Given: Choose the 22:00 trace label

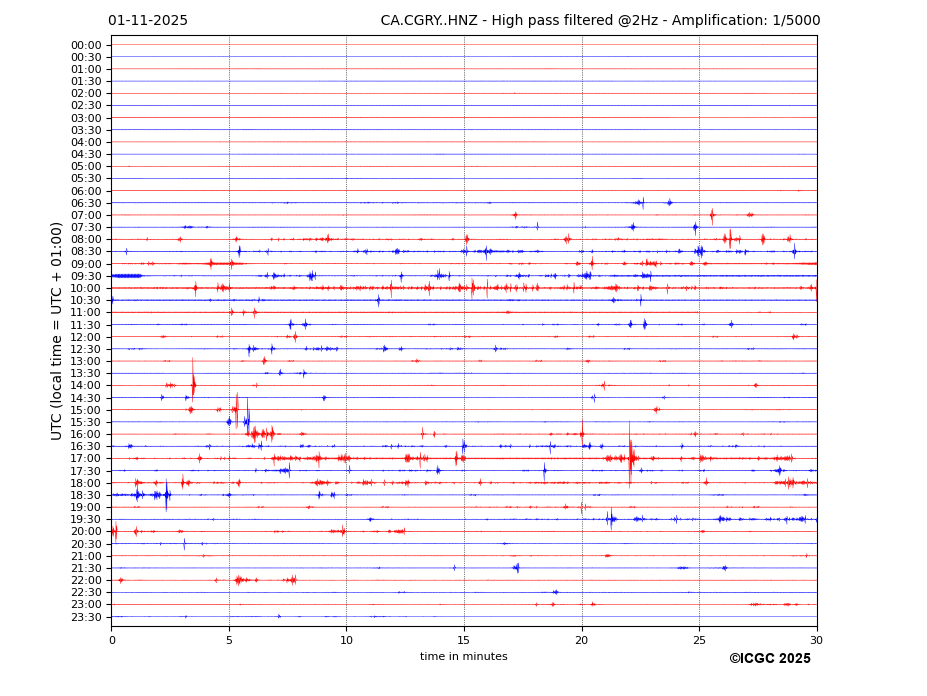Looking at the screenshot, I should [x=86, y=580].
